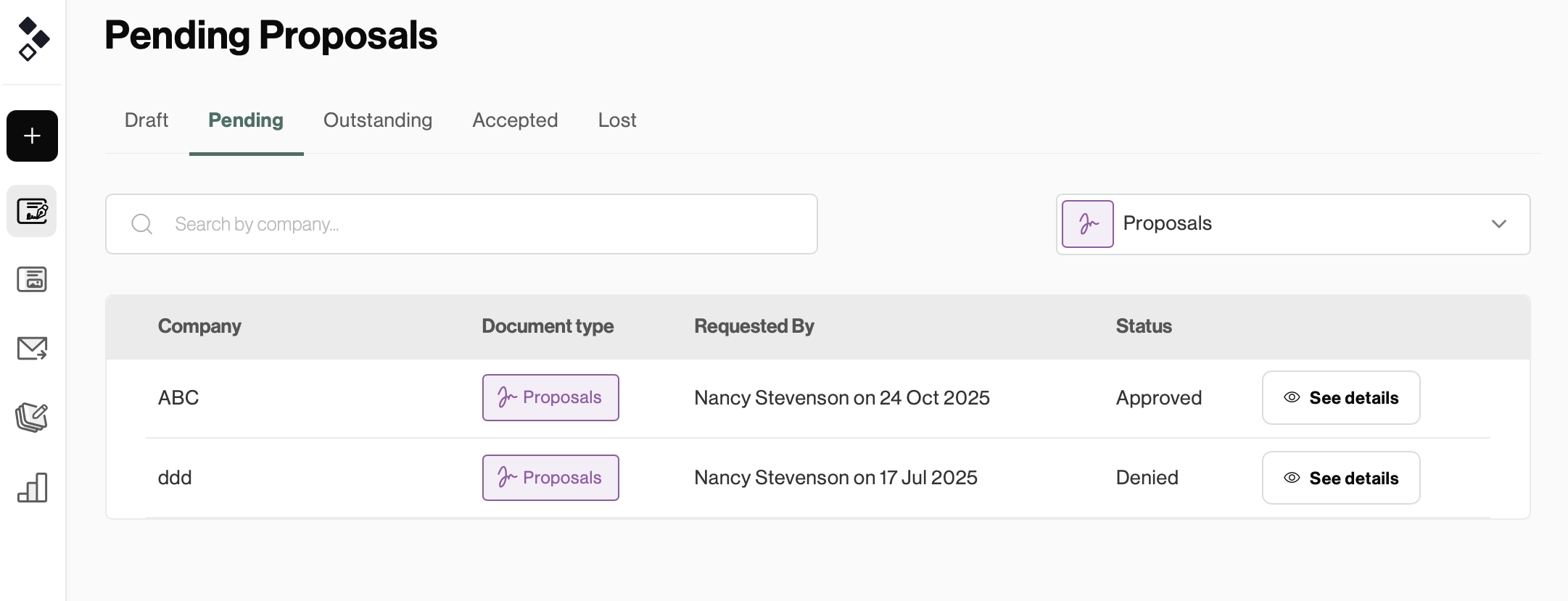This screenshot has height=601, width=1568.
Task: Click the Proposals tag in ABC row
Action: (550, 397)
